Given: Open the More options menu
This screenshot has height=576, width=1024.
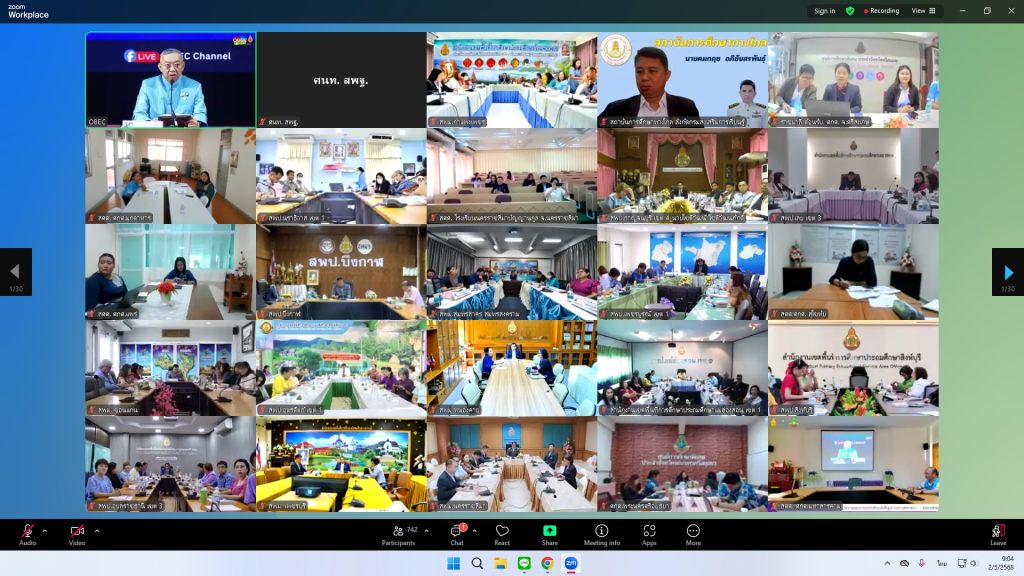Looking at the screenshot, I should click(693, 534).
